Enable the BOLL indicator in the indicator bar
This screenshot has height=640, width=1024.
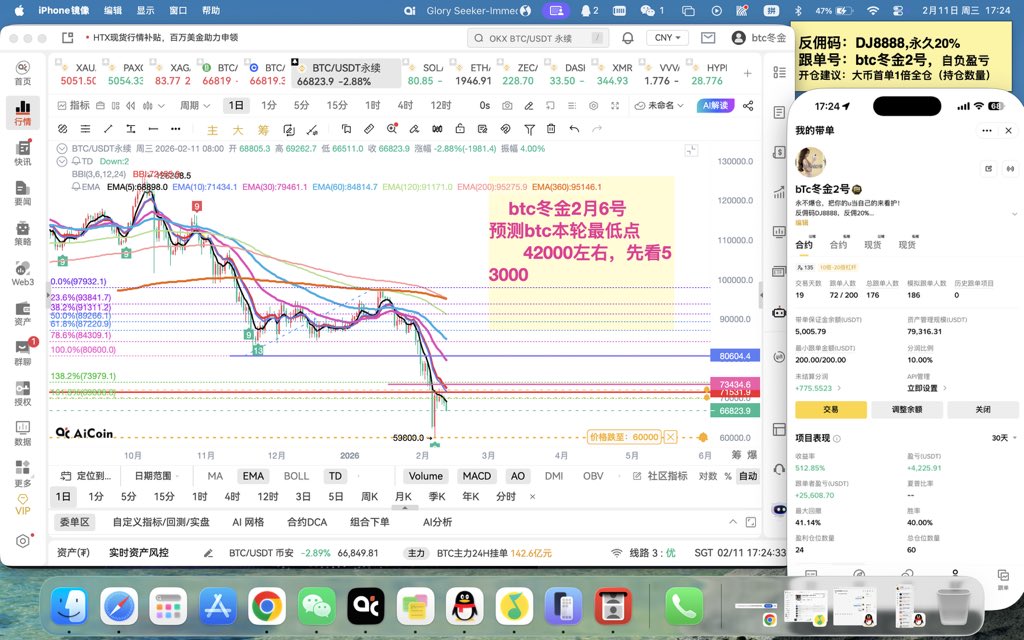pos(296,476)
